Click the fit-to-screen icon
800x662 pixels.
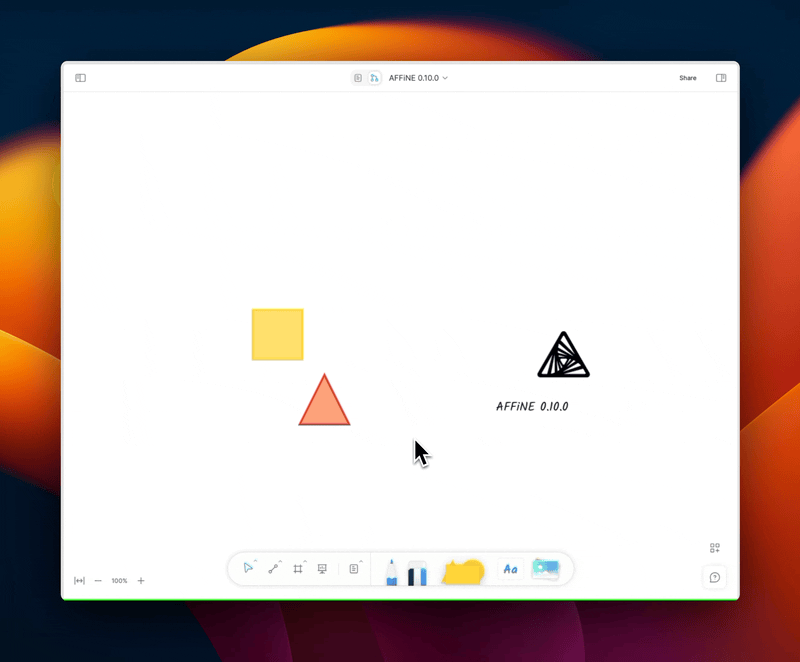80,580
